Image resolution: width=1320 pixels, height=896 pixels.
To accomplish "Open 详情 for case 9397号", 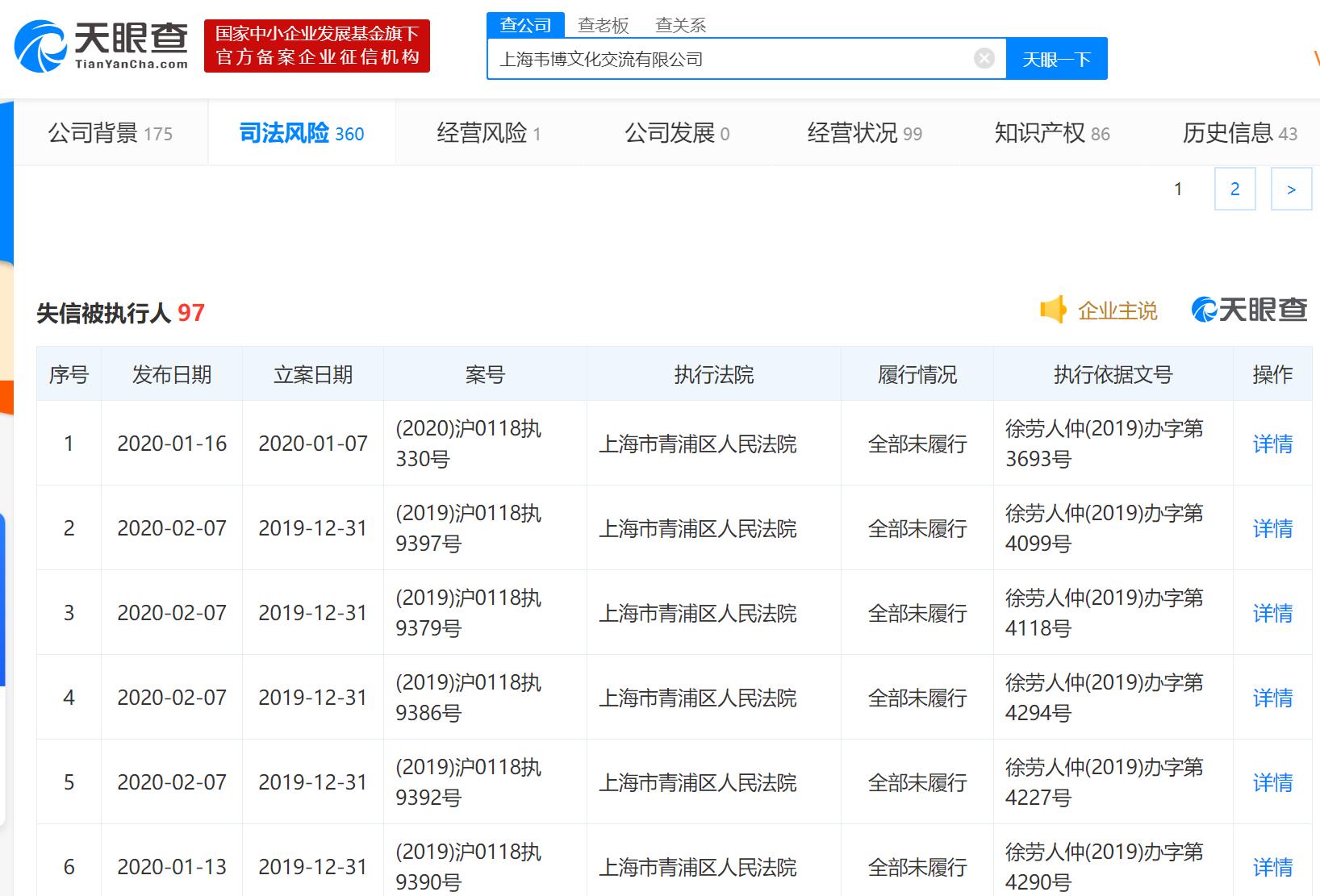I will 1272,528.
